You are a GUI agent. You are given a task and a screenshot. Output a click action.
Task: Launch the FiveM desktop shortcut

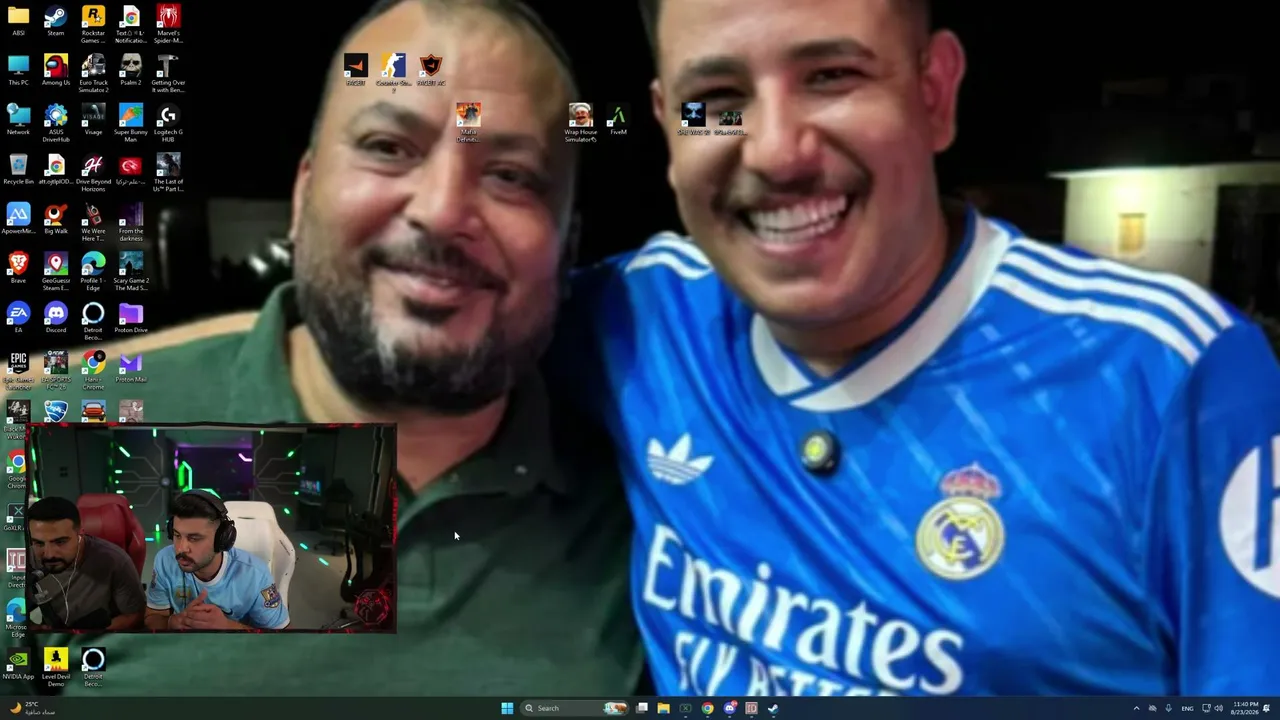point(618,119)
